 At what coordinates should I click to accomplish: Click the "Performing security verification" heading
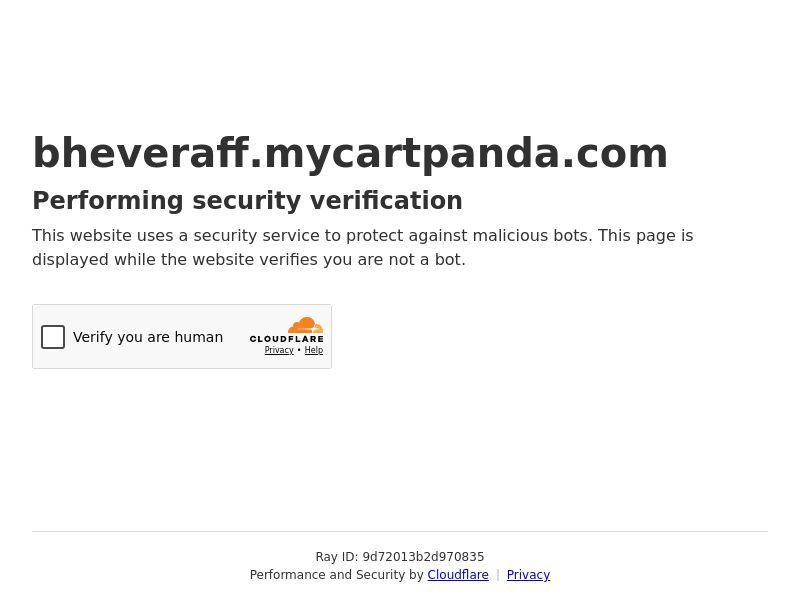[x=247, y=200]
